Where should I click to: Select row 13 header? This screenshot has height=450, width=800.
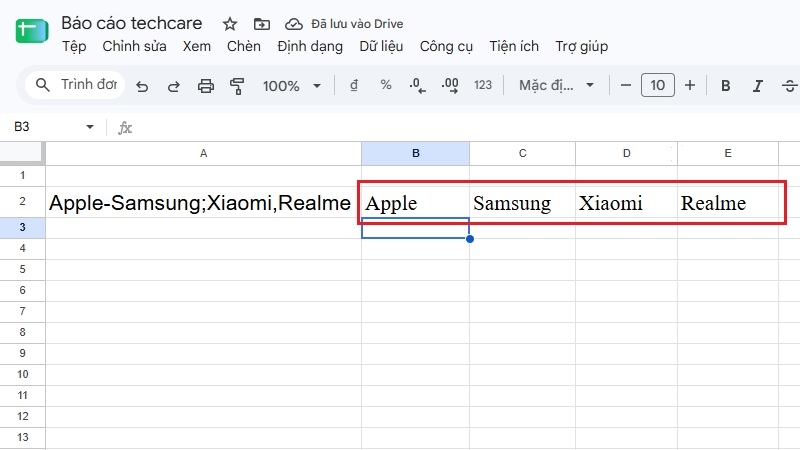coord(22,437)
